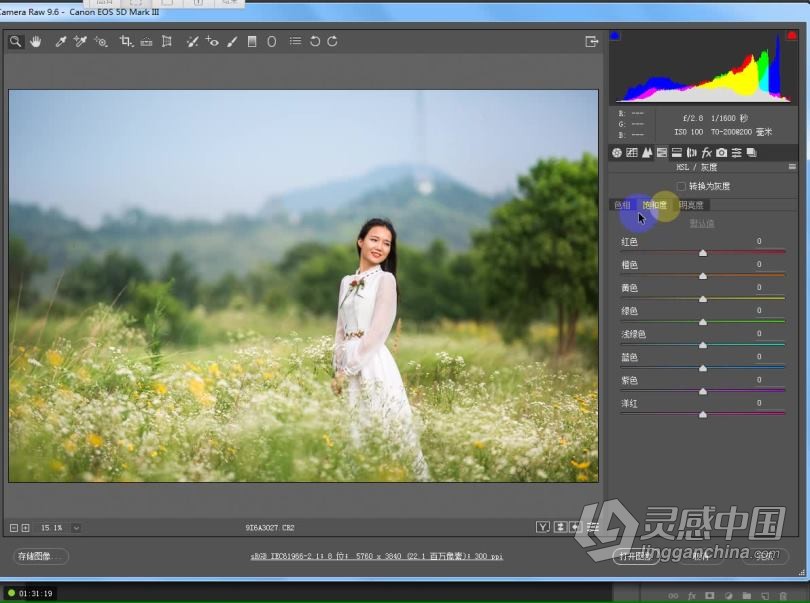Select the White Balance eyedropper tool

click(x=60, y=41)
